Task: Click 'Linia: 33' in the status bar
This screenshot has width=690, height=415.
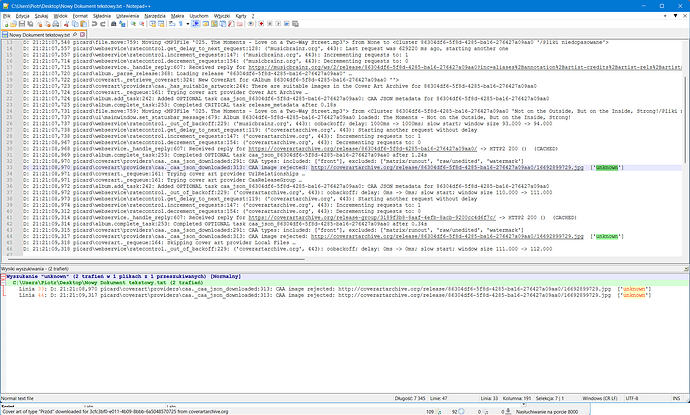Action: 489,398
